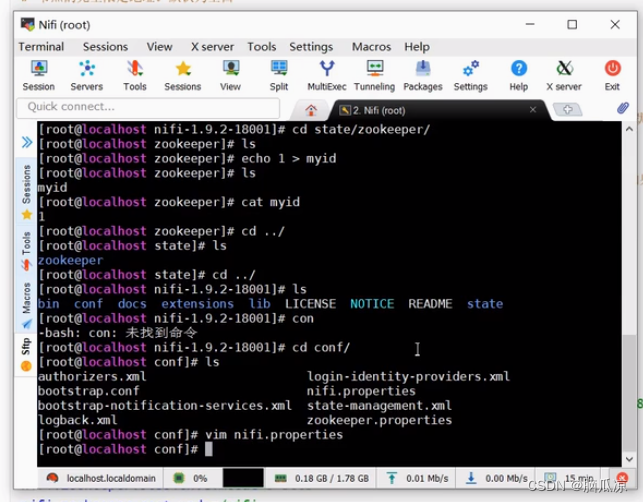643x502 pixels.
Task: Open the Macros menu
Action: tap(371, 47)
